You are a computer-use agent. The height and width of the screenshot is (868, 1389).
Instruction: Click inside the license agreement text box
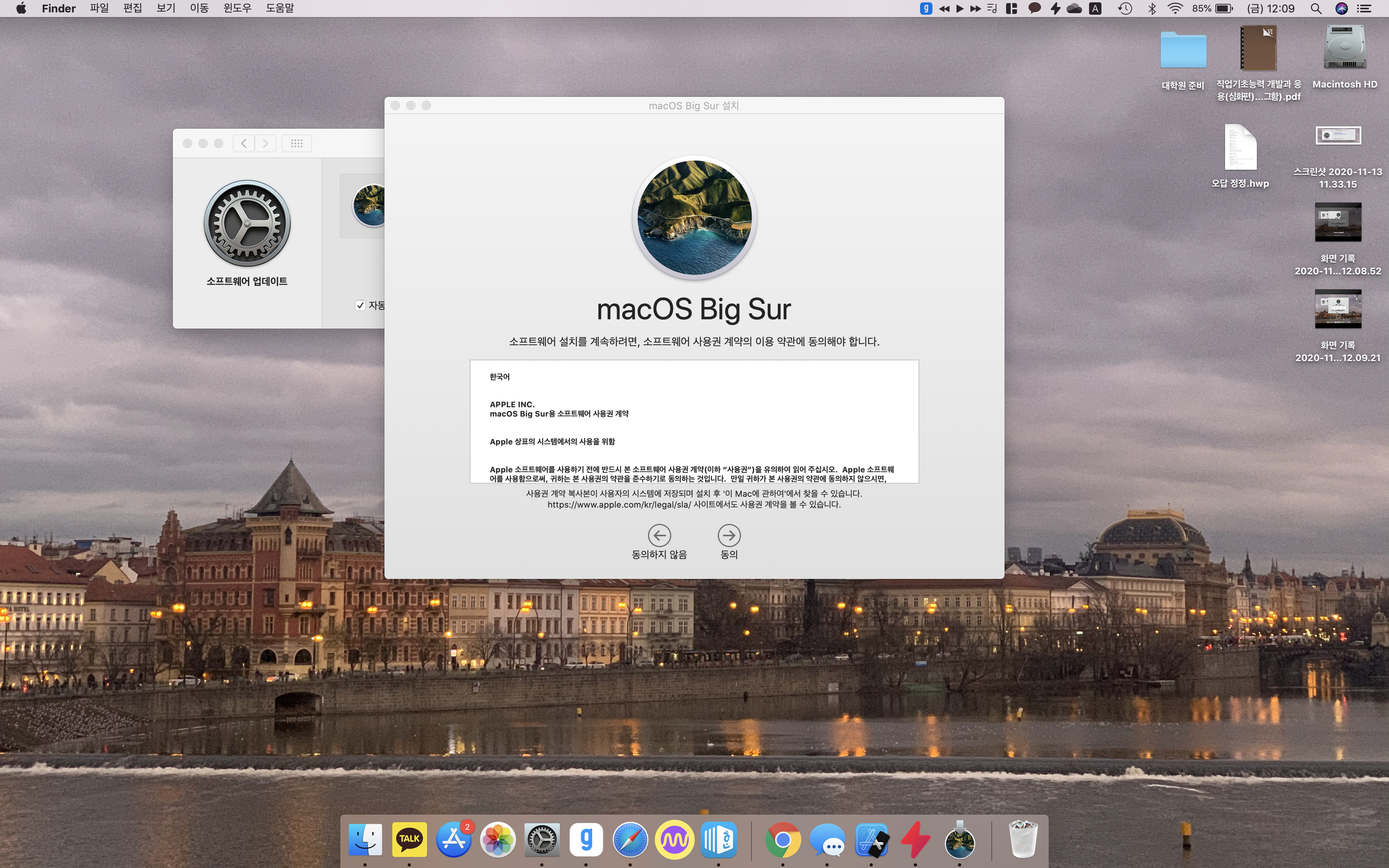(694, 421)
